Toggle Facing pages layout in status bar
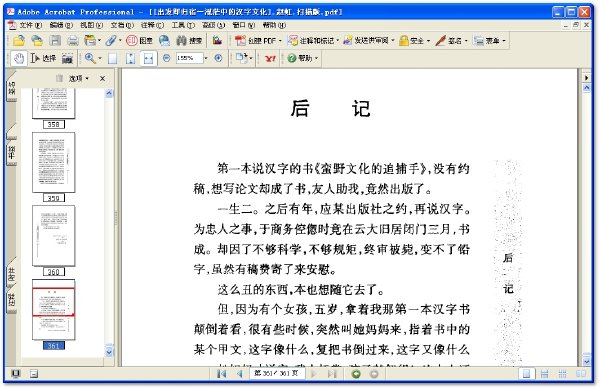The image size is (600, 389). (580, 374)
